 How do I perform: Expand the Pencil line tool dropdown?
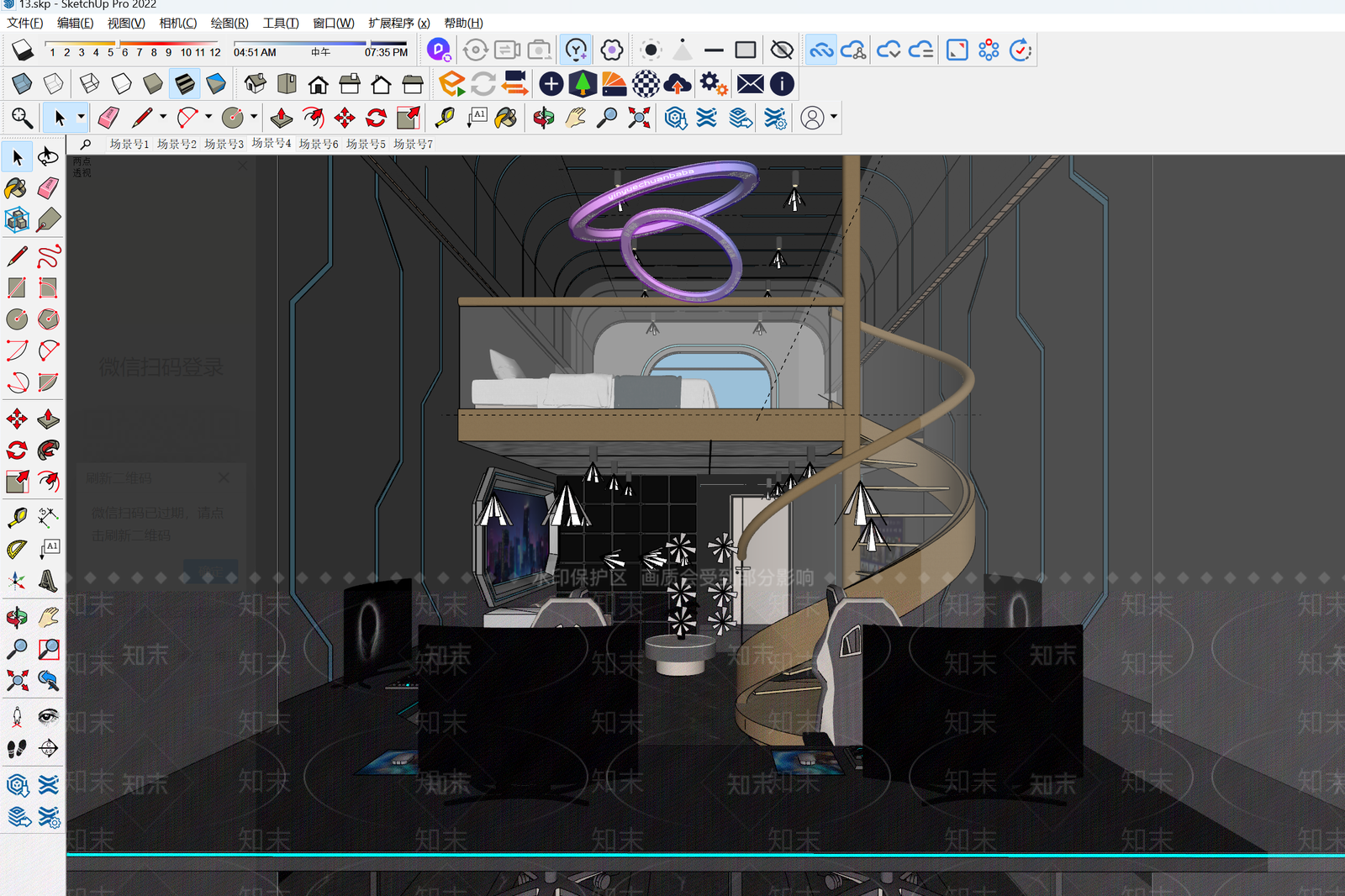pyautogui.click(x=163, y=118)
